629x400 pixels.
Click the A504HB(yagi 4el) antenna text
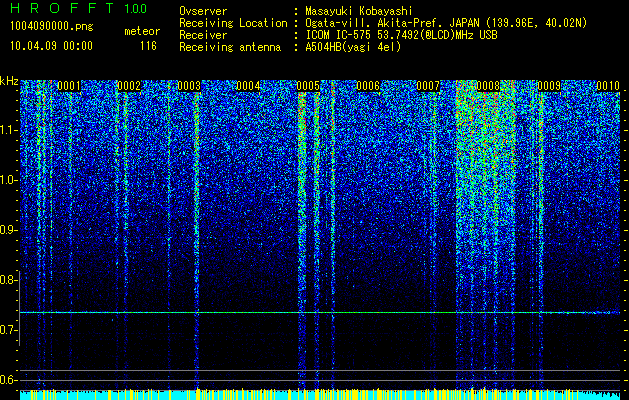click(x=353, y=47)
